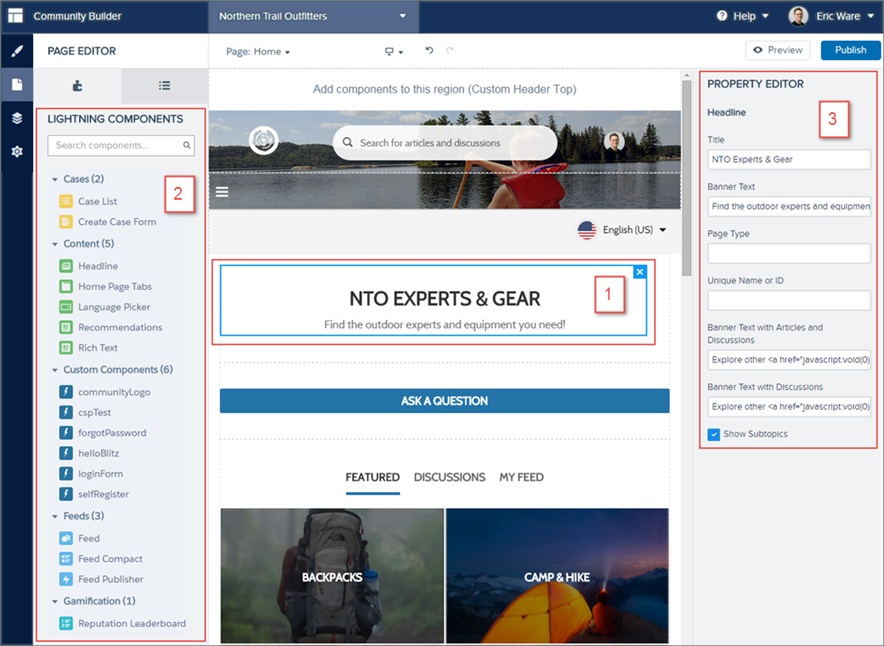Select the cspTest lightning icon
Screen dimensions: 884x646
(x=66, y=413)
